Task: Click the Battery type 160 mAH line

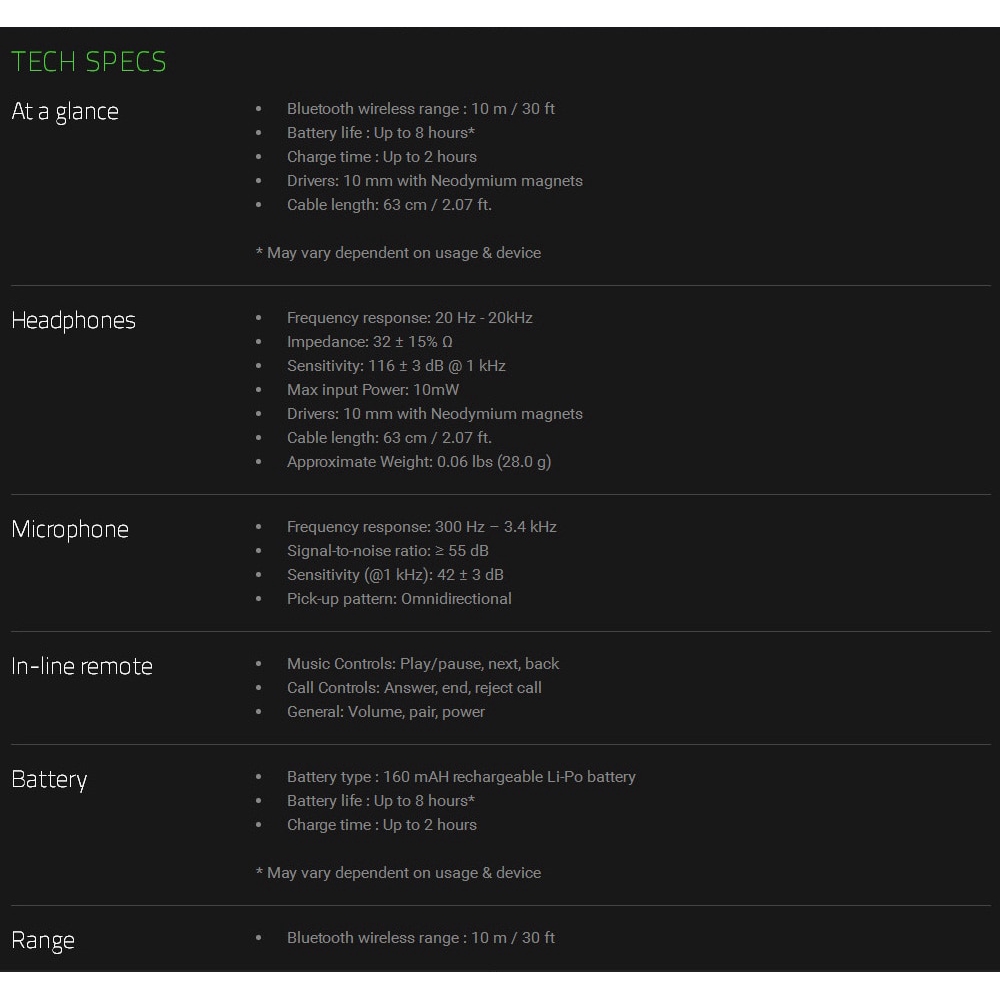Action: point(461,777)
